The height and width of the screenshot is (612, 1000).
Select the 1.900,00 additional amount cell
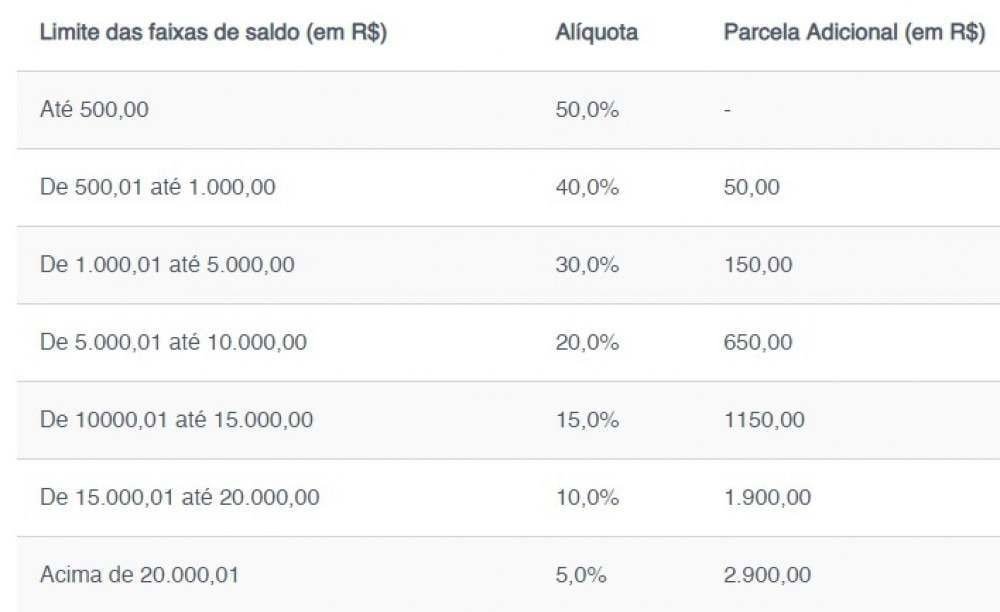point(767,497)
